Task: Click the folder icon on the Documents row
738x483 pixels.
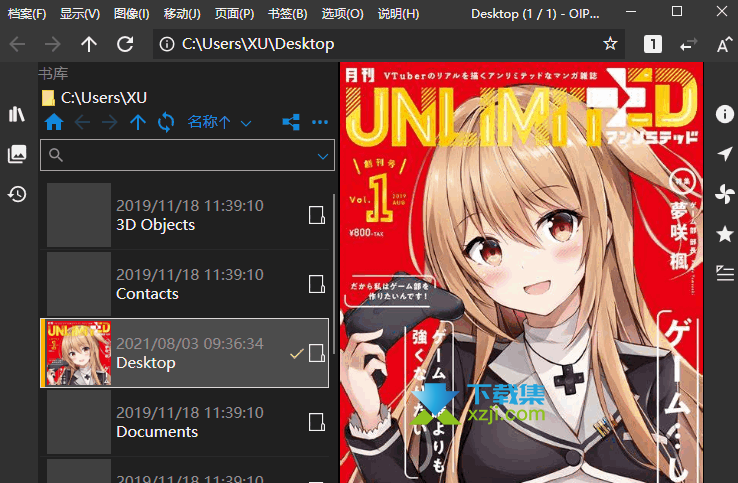Action: 316,422
